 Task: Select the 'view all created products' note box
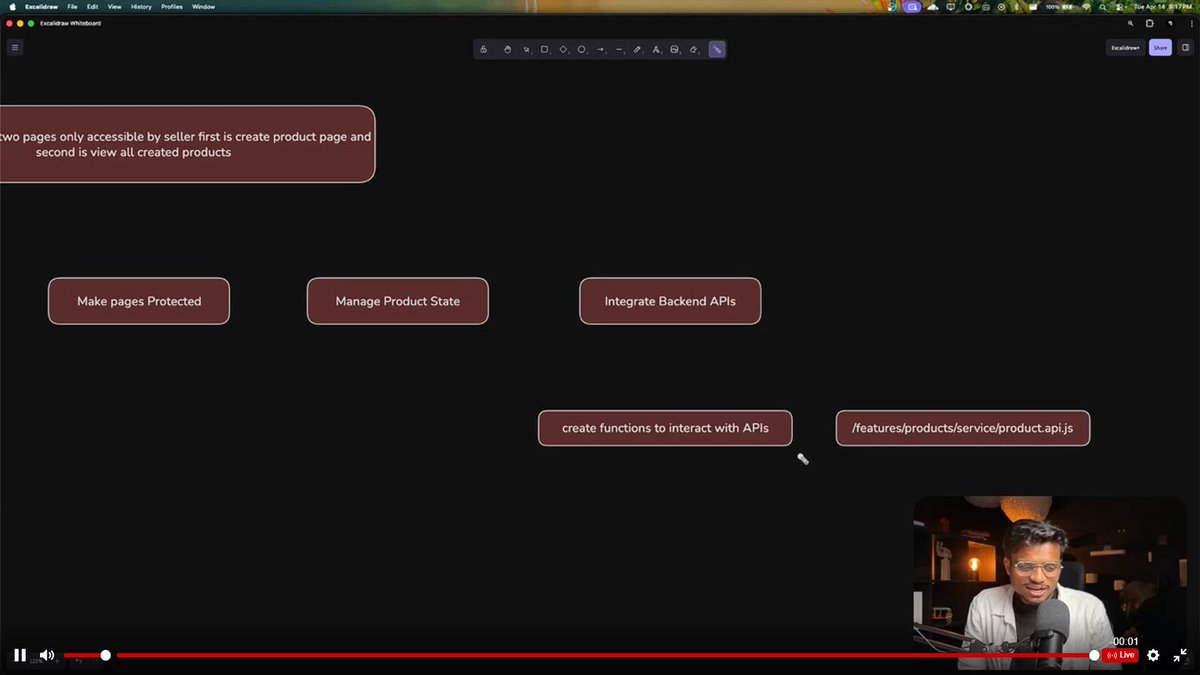[187, 144]
